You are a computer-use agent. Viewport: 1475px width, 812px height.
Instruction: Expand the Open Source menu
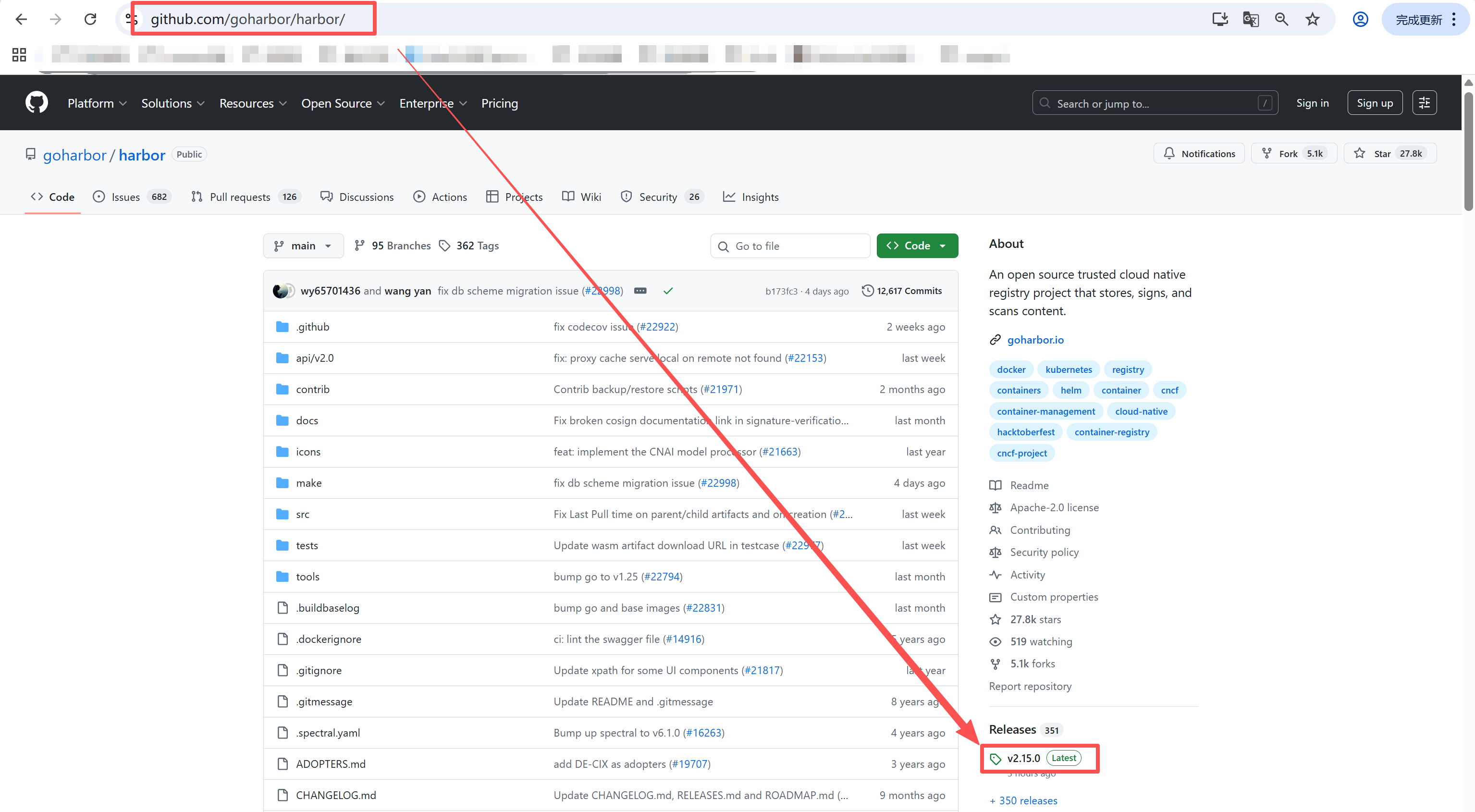pos(343,104)
